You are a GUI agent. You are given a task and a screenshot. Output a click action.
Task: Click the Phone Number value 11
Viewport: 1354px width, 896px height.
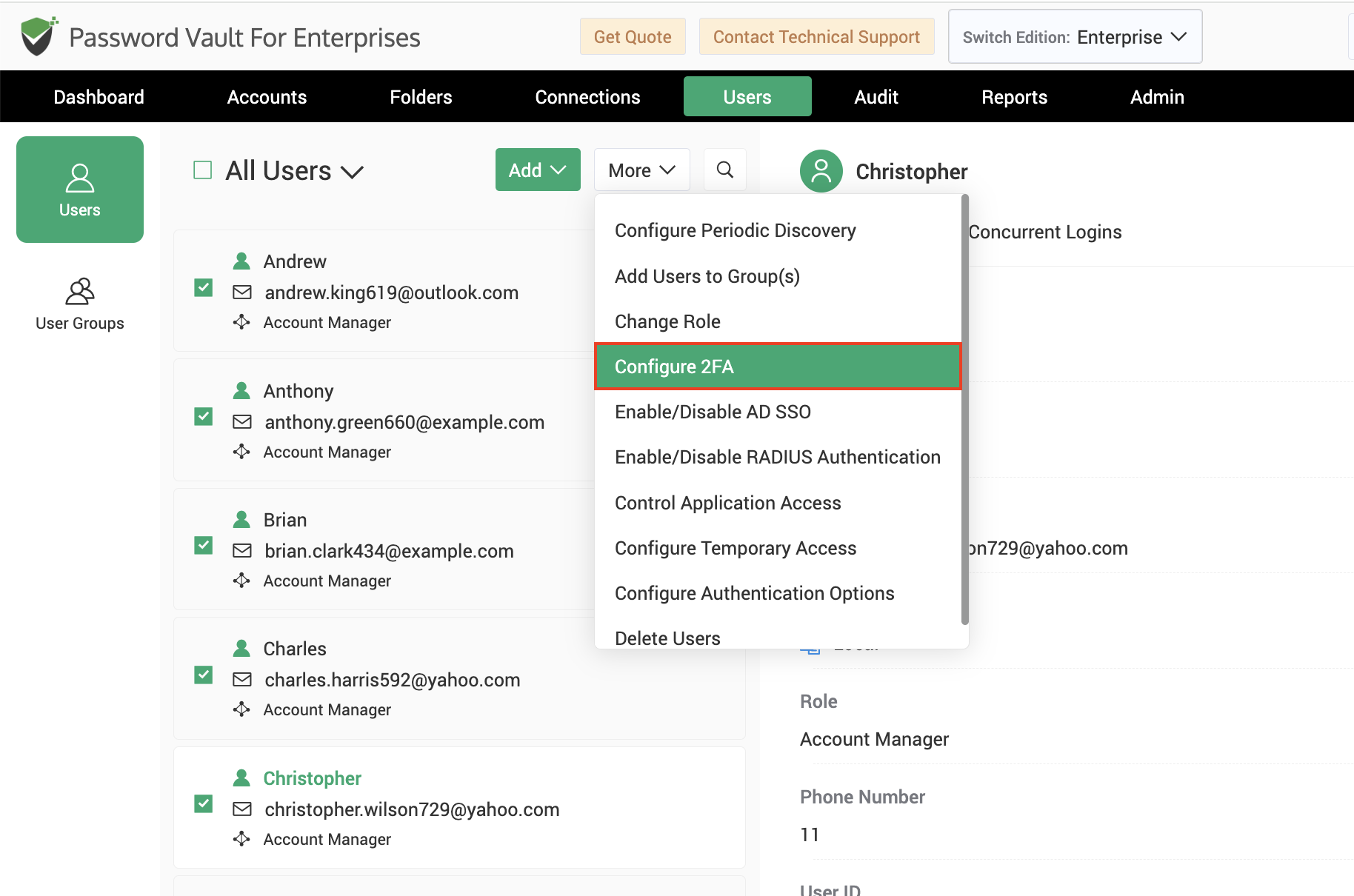click(x=810, y=835)
